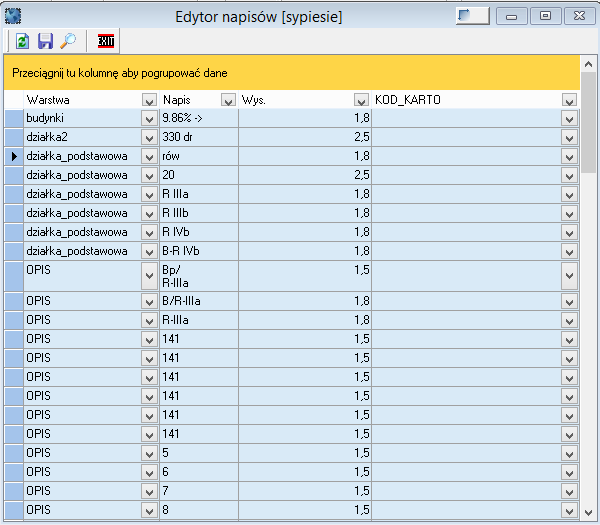Screen dimensions: 600x525
Task: Click the current row arrow indicator
Action: pyautogui.click(x=14, y=157)
